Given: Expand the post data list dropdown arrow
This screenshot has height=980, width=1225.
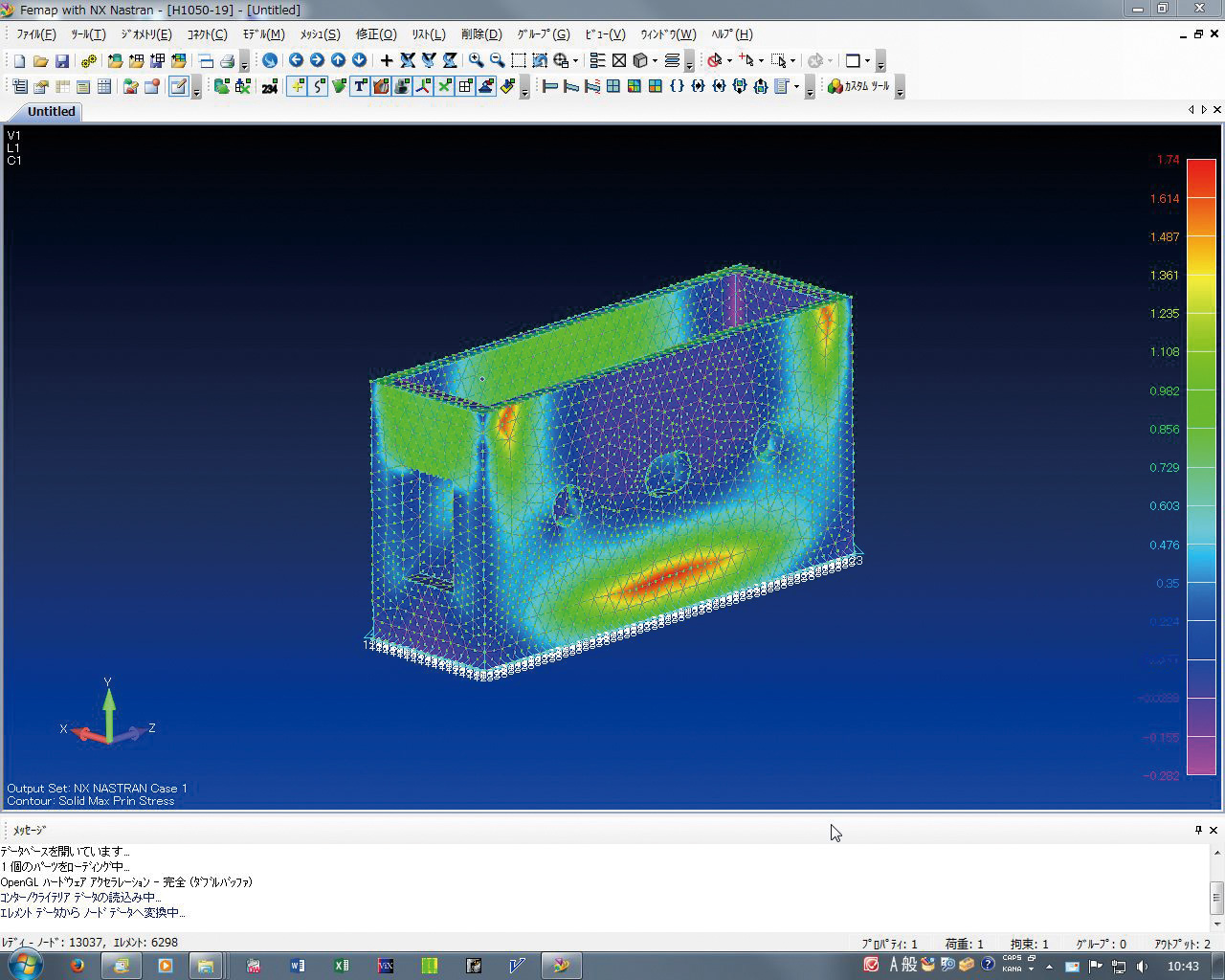Looking at the screenshot, I should (x=796, y=87).
